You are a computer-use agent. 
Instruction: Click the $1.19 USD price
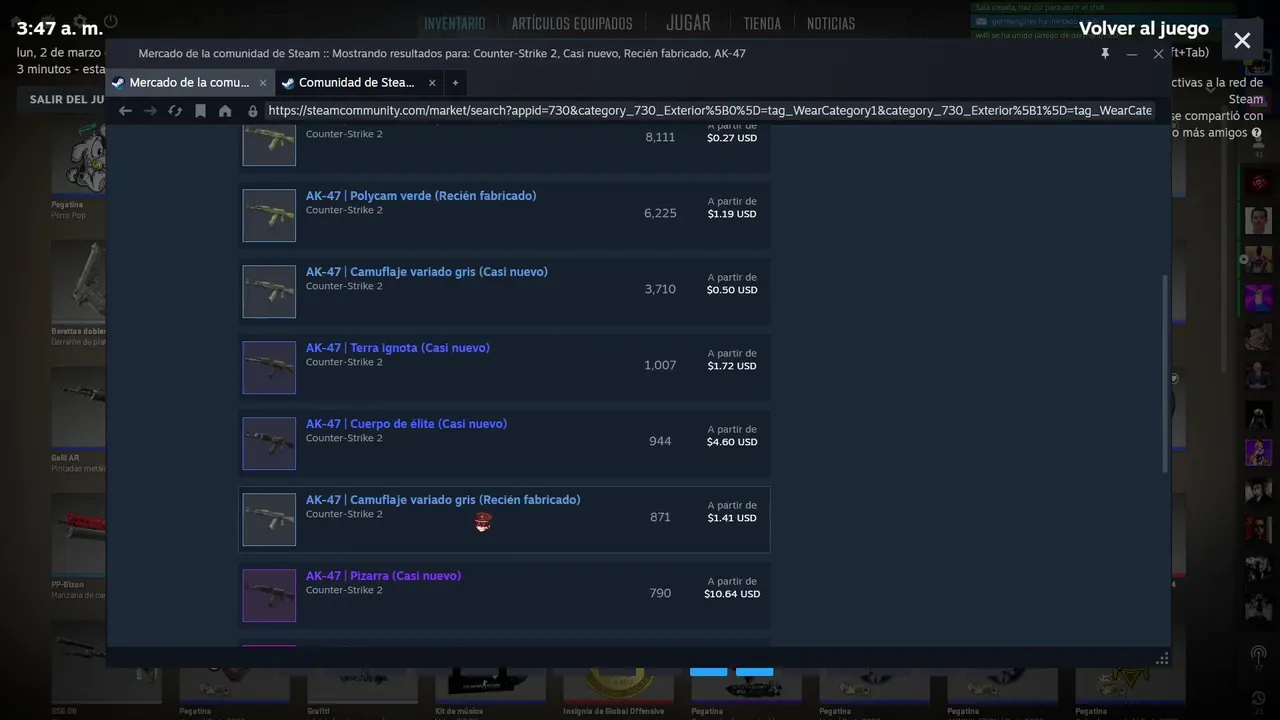tap(732, 214)
